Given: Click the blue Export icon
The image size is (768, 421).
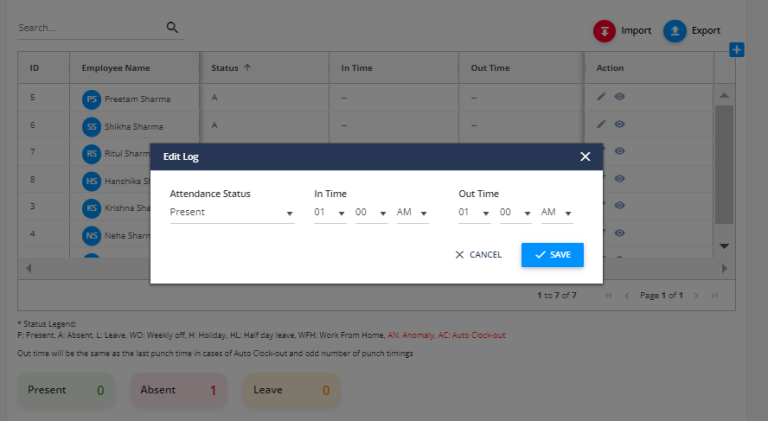Looking at the screenshot, I should (675, 31).
